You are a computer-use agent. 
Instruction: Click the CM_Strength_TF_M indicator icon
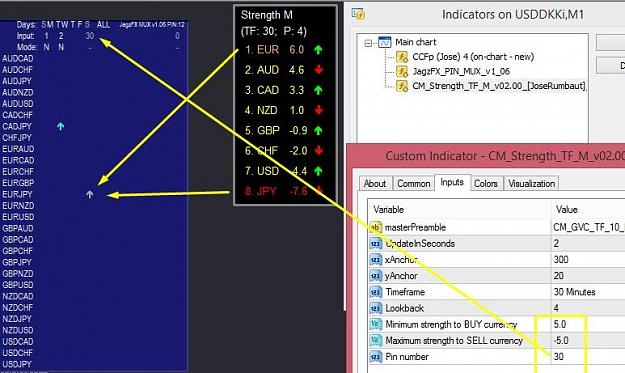402,86
